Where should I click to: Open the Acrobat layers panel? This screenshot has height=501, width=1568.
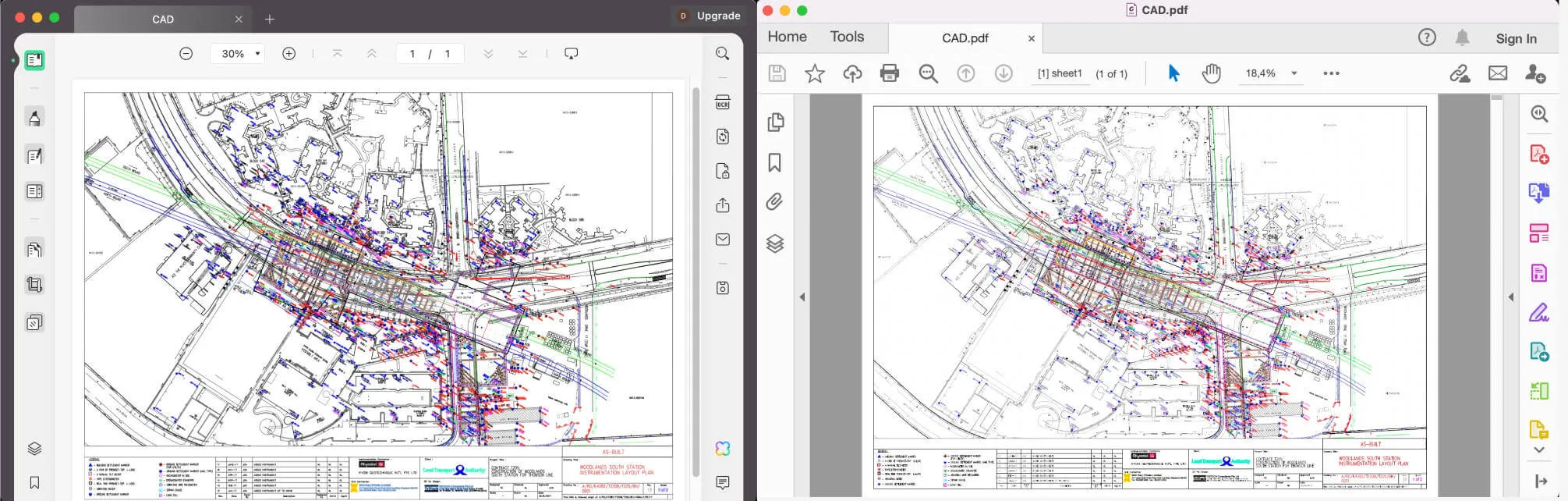774,243
